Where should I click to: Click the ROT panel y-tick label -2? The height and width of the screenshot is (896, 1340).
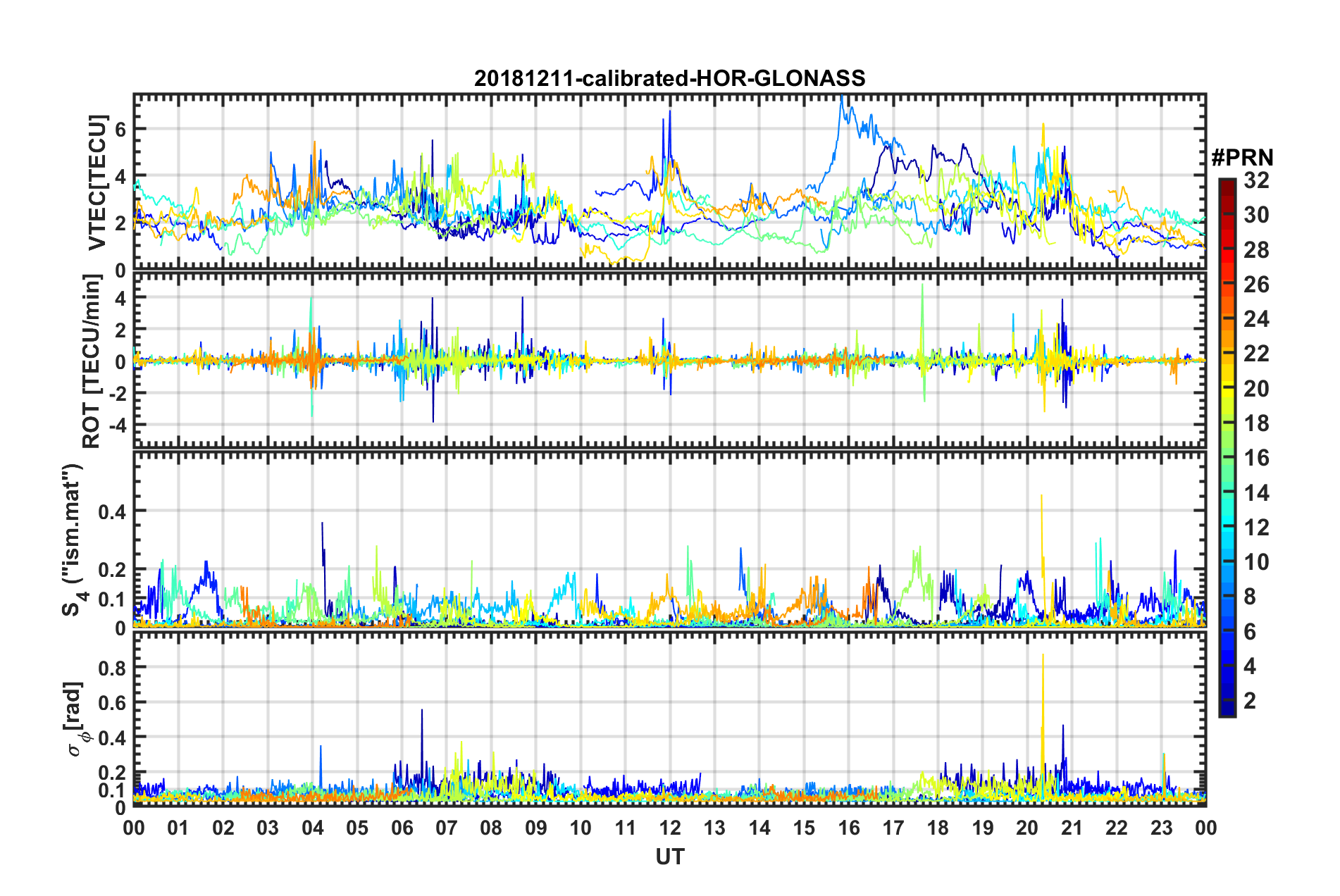point(116,394)
